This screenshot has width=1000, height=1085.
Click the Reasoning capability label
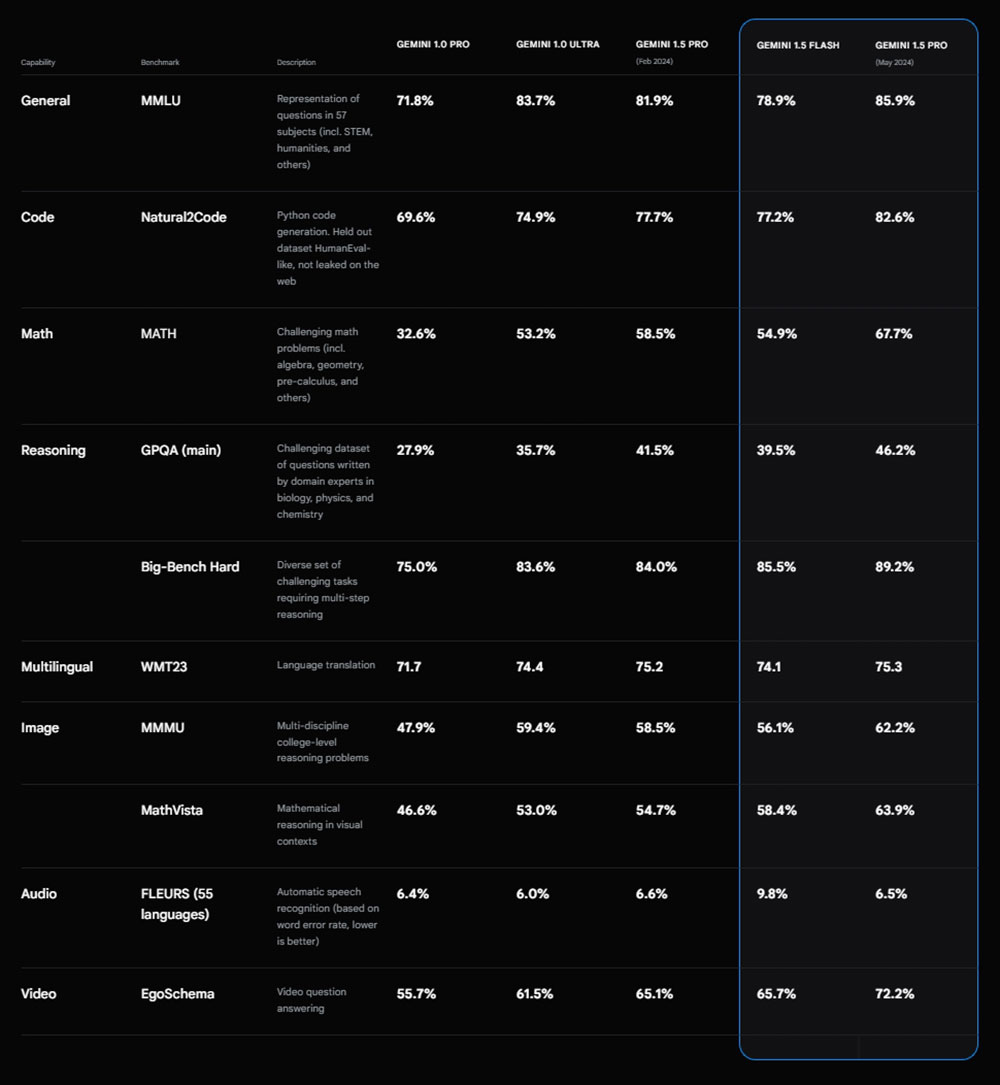tap(53, 450)
